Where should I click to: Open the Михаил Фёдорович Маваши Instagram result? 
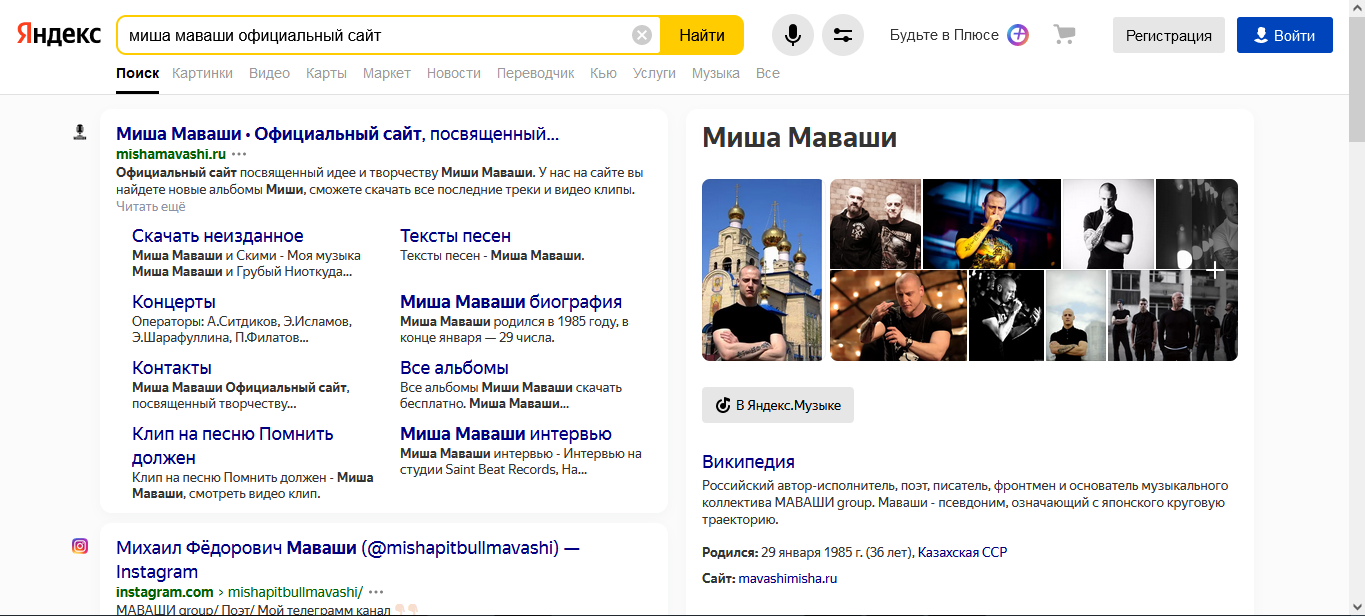[x=348, y=560]
